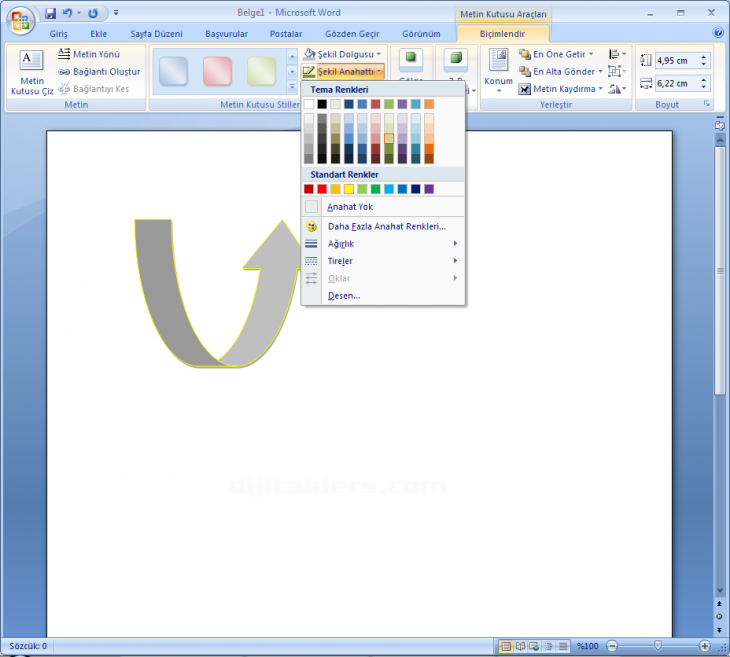Open the align objects dropdown icon
Screen dimensions: 730x657
(617, 54)
